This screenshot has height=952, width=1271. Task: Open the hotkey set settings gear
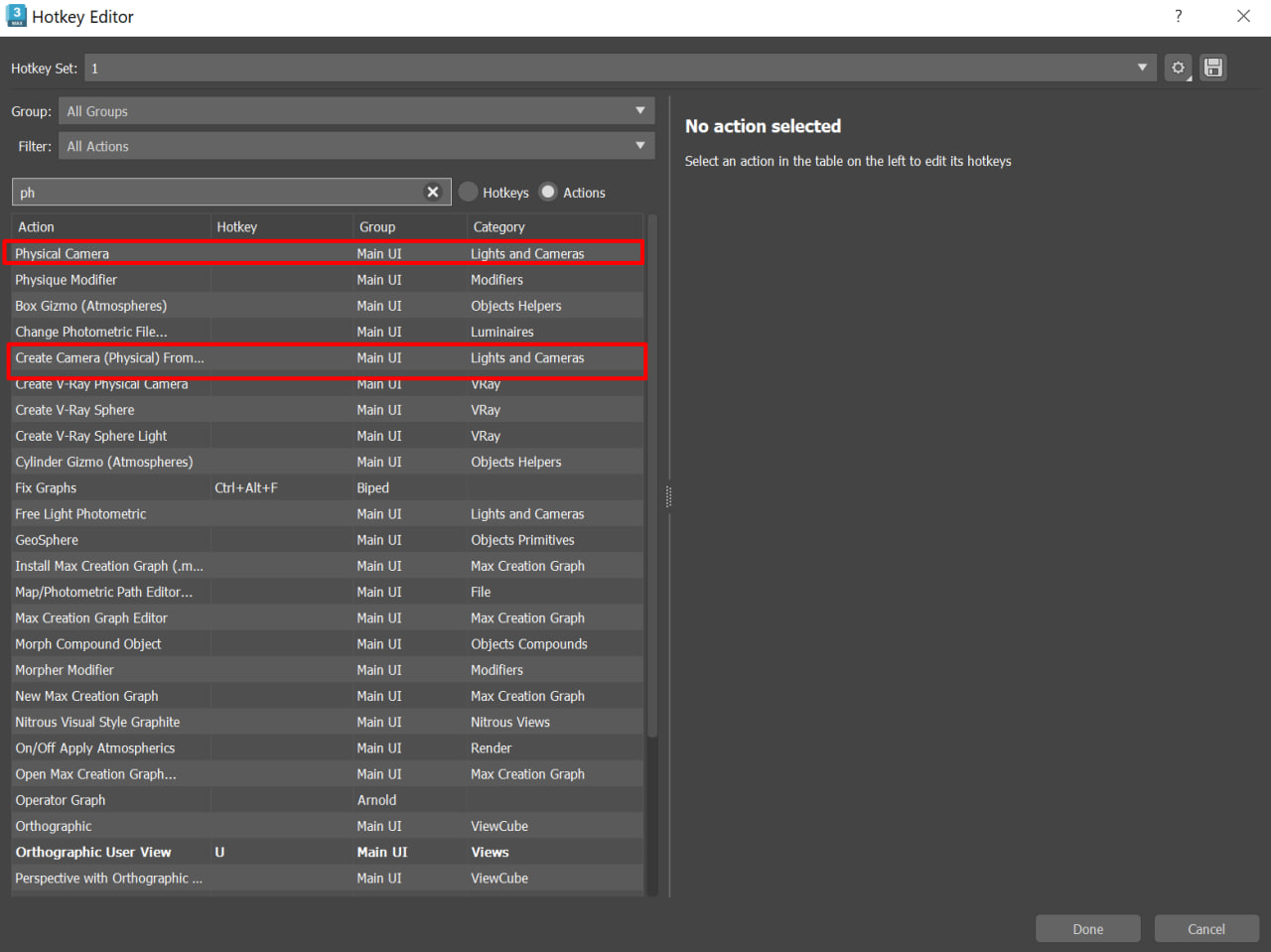(1178, 68)
